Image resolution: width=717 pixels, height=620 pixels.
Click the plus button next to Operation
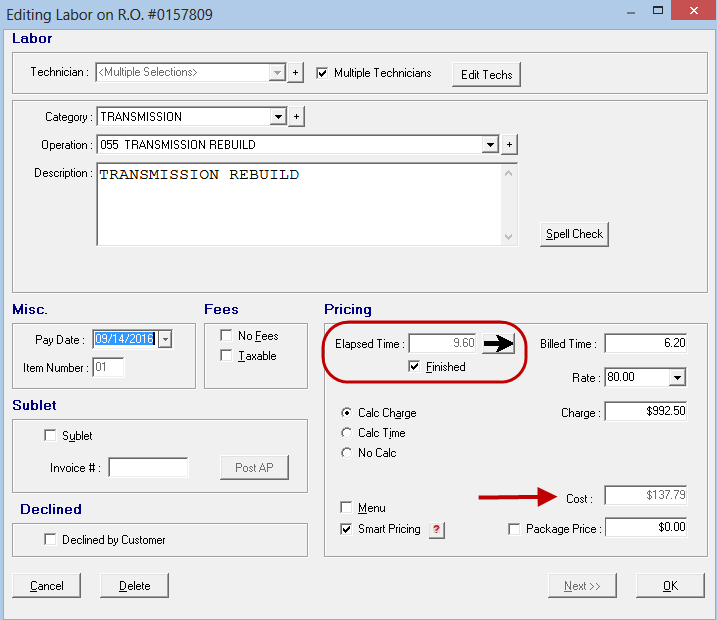[509, 145]
